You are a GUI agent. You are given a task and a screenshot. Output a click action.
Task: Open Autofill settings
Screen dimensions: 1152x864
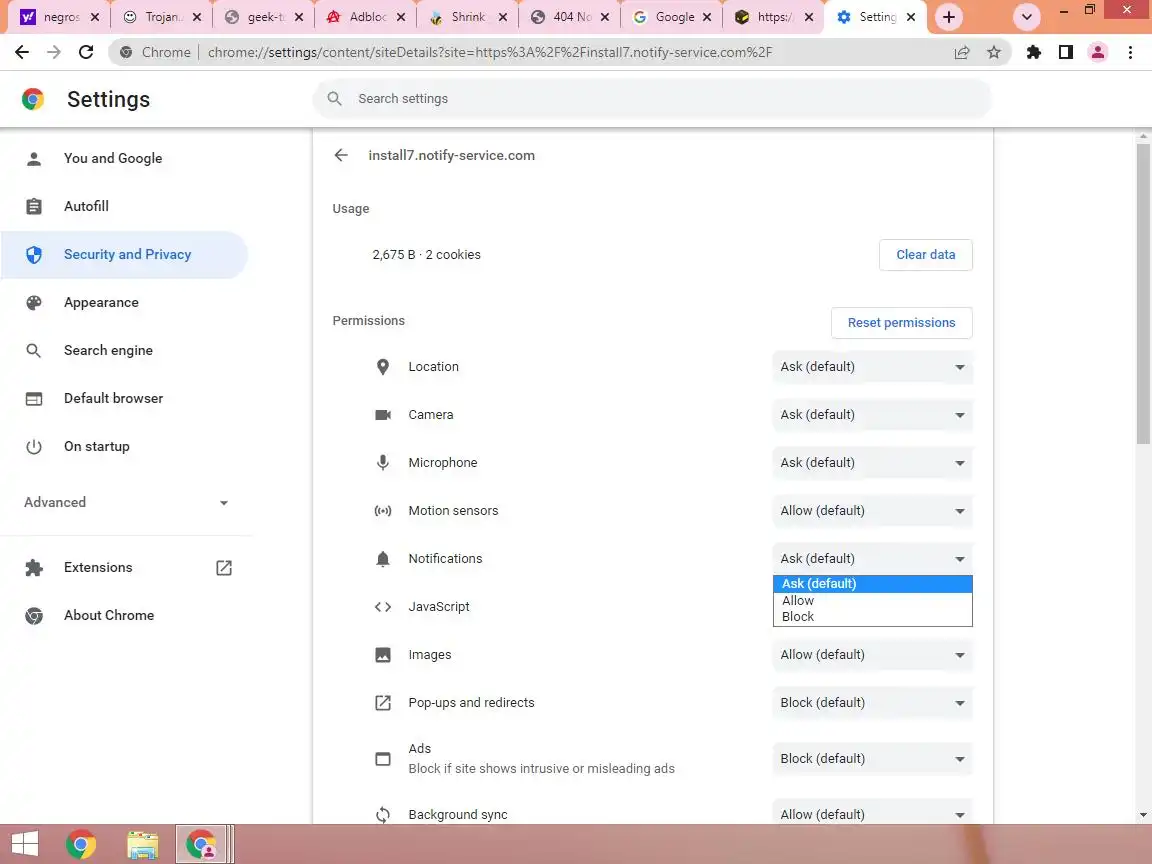tap(125, 206)
